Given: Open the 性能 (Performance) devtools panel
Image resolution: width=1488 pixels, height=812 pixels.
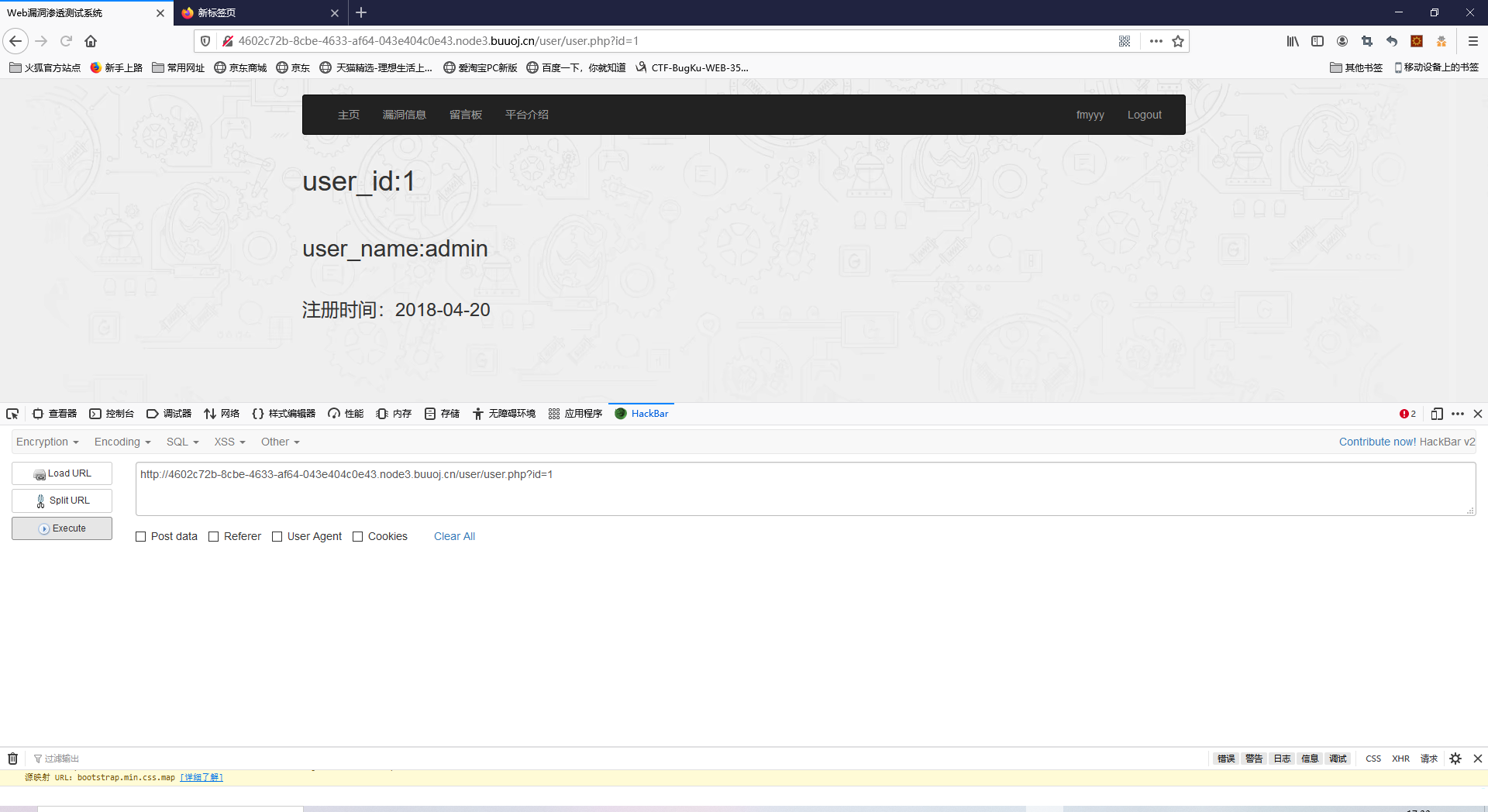Looking at the screenshot, I should [345, 413].
